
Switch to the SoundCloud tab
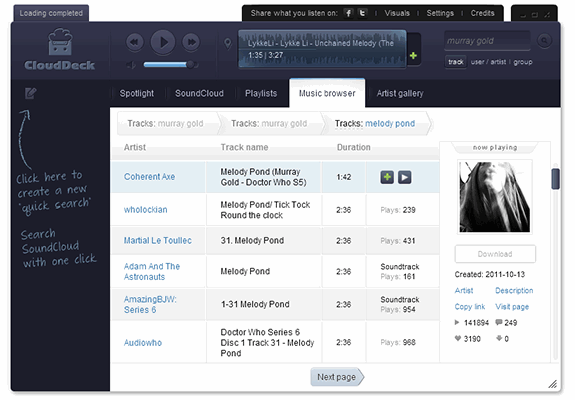pyautogui.click(x=199, y=93)
